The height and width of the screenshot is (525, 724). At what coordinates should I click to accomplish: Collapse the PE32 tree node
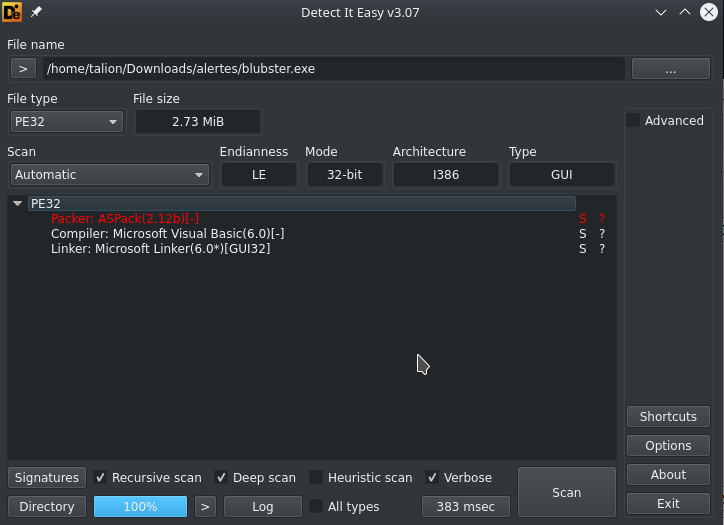coord(18,203)
